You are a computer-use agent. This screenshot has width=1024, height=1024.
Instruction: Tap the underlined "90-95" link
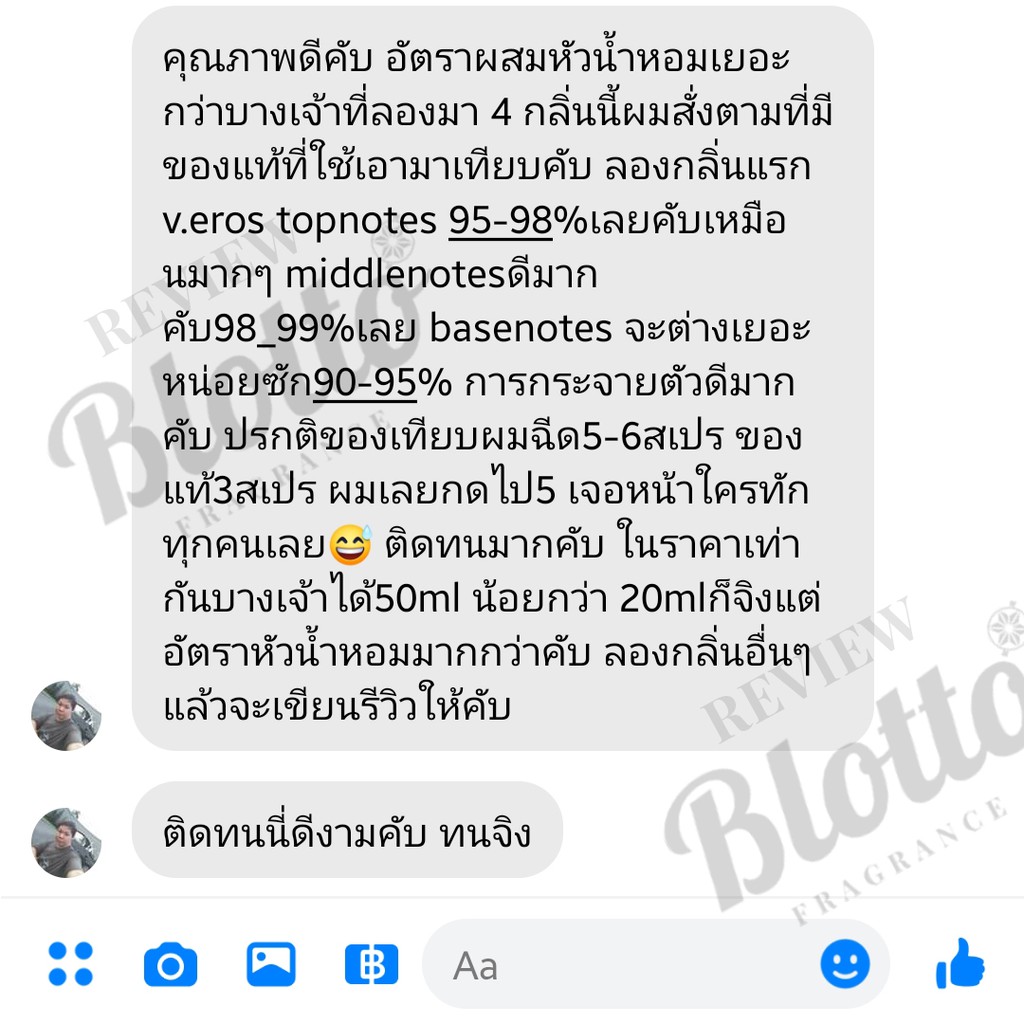pos(365,383)
